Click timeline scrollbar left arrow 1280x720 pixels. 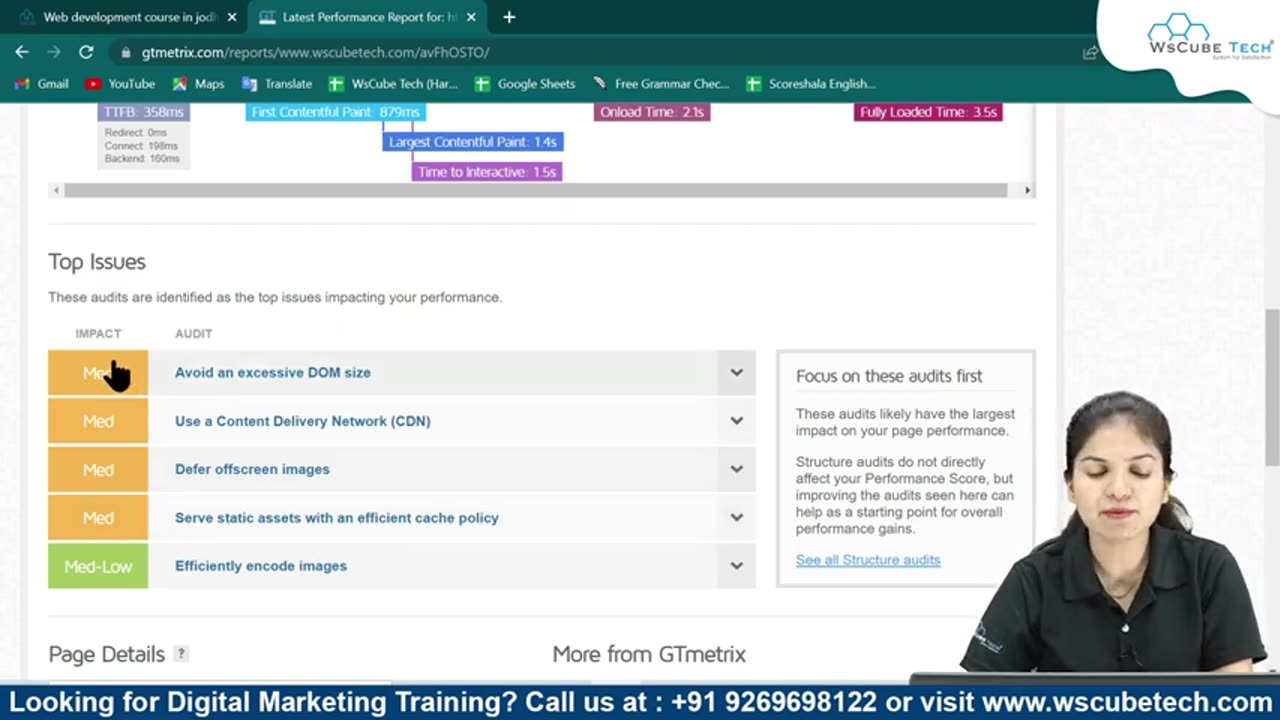tap(56, 190)
